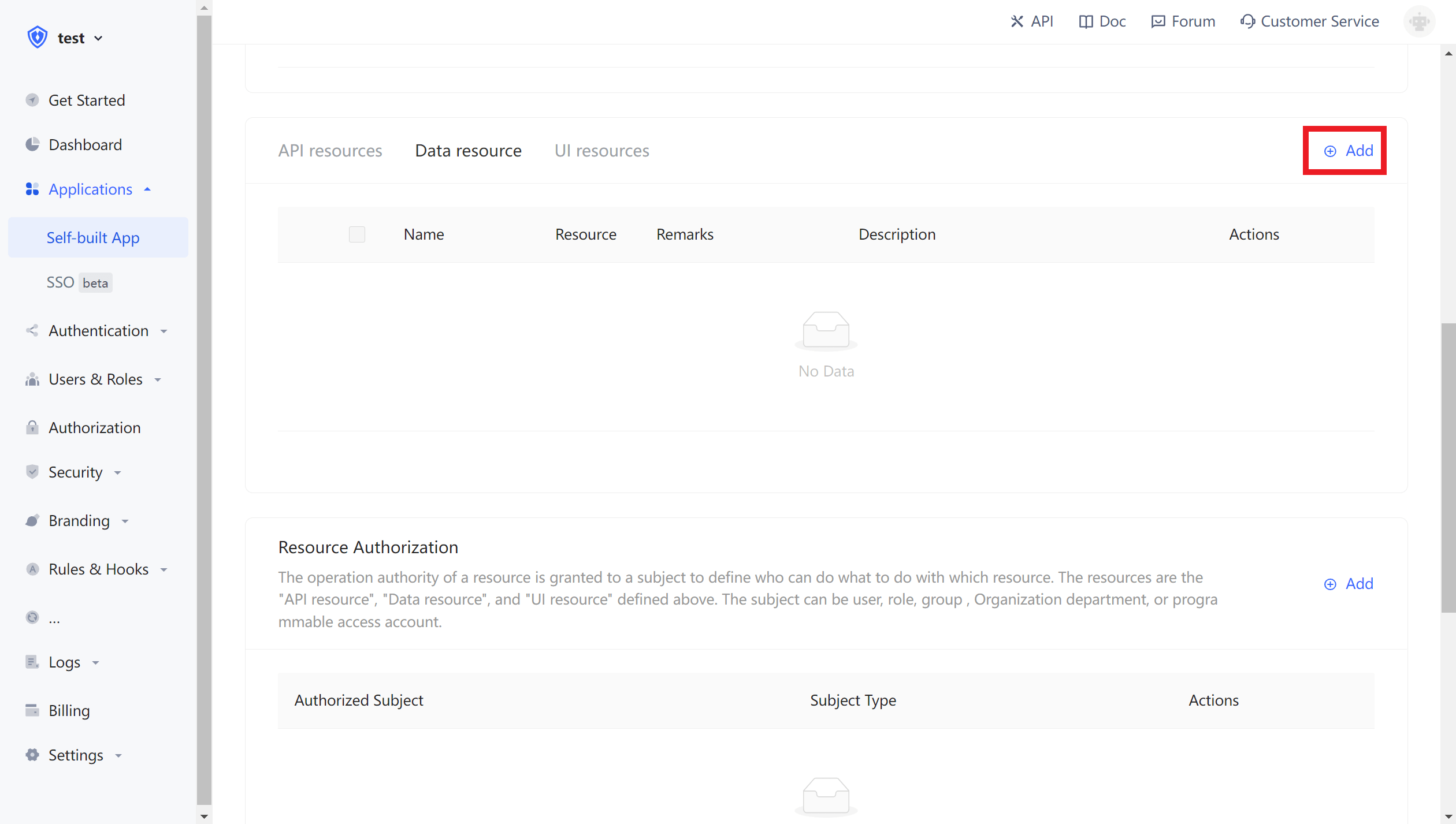
Task: Toggle the select-all checkbox in resource table
Action: coord(356,234)
